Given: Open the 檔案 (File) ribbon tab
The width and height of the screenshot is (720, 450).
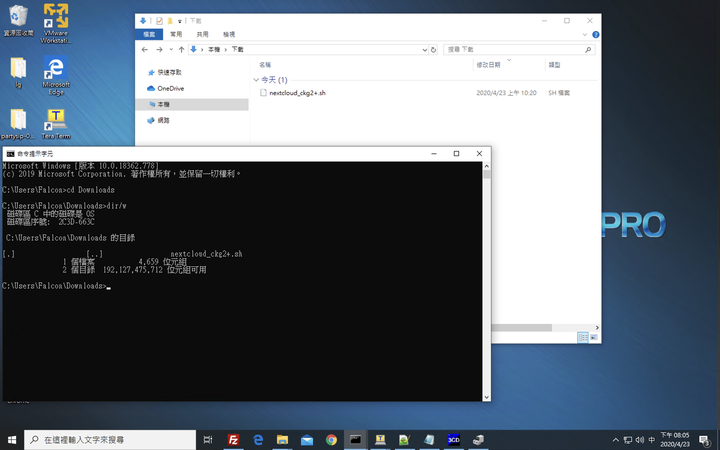Looking at the screenshot, I should point(149,34).
